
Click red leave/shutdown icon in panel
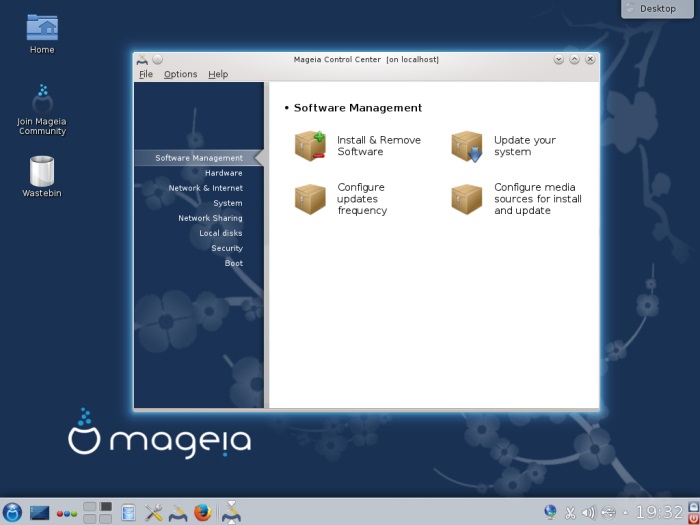tap(694, 519)
